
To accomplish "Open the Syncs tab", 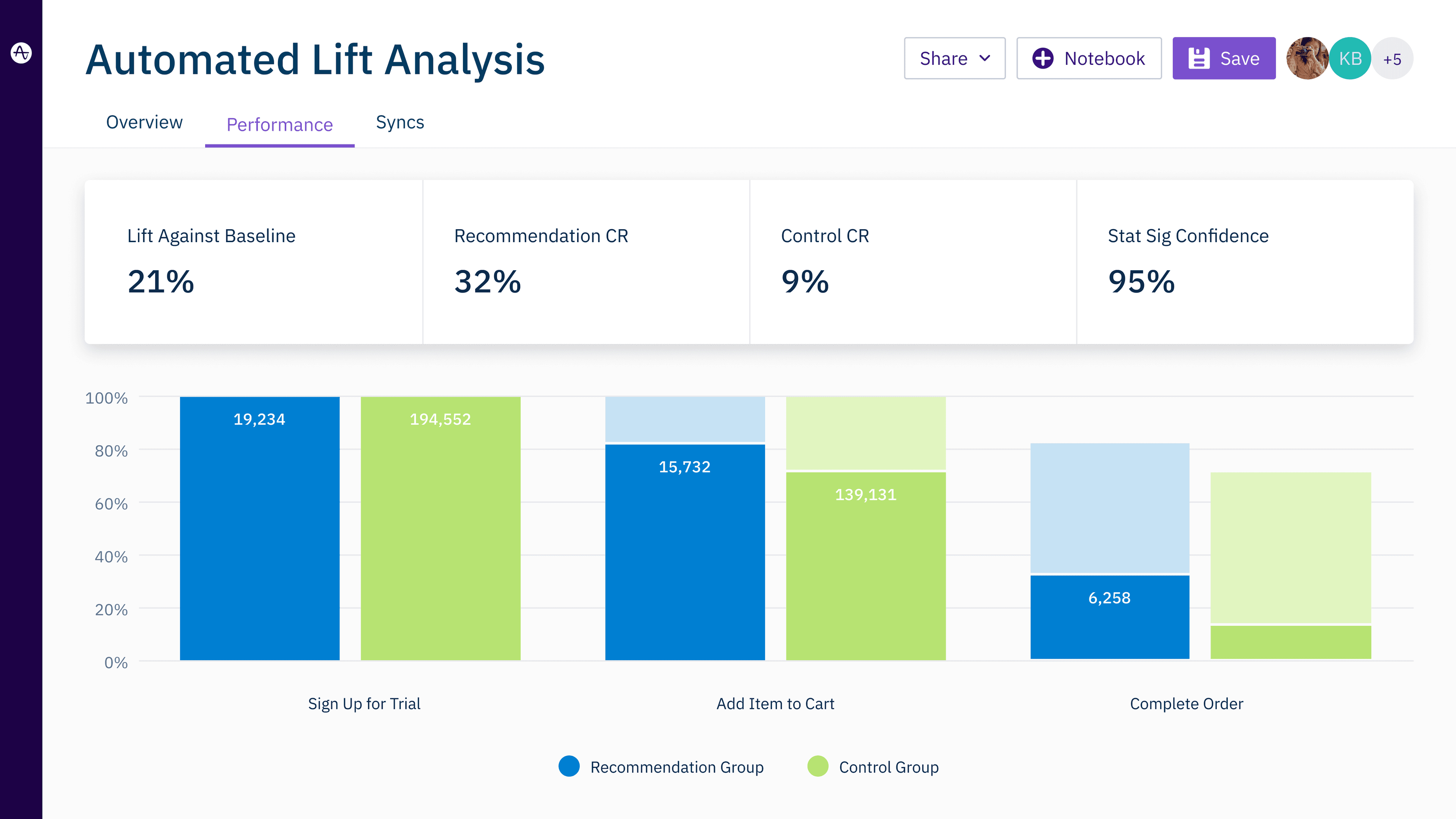I will tap(400, 122).
